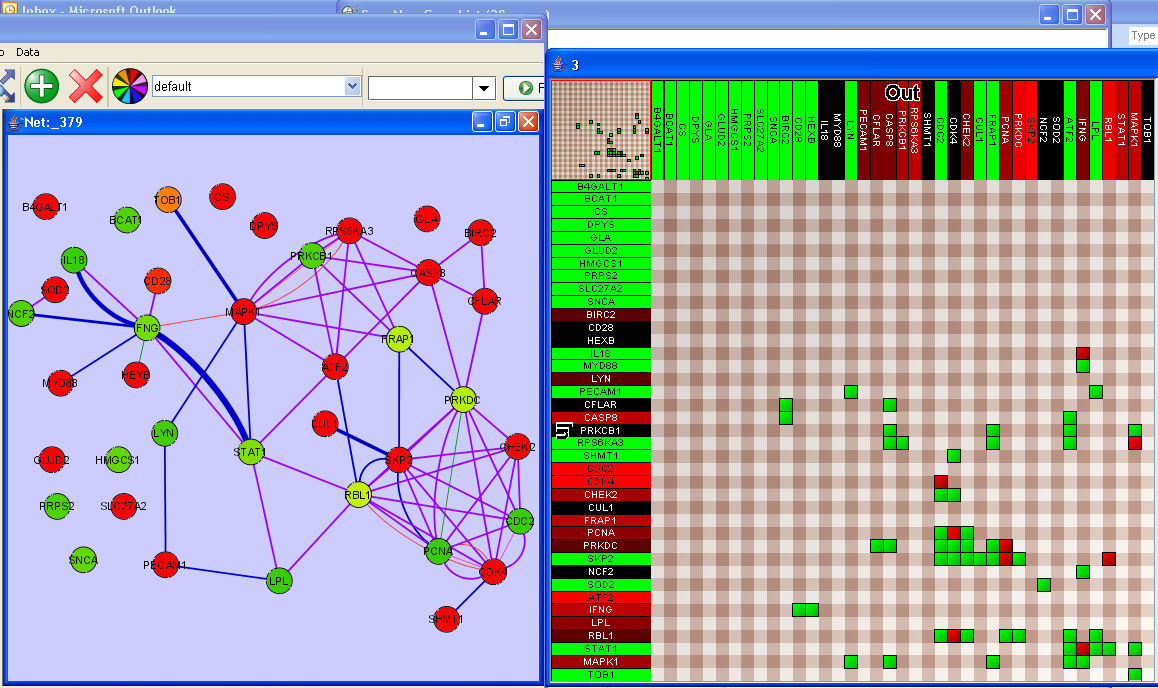Screen dimensions: 1158x688
Task: Click the SKP2 node in the network
Action: click(x=399, y=459)
